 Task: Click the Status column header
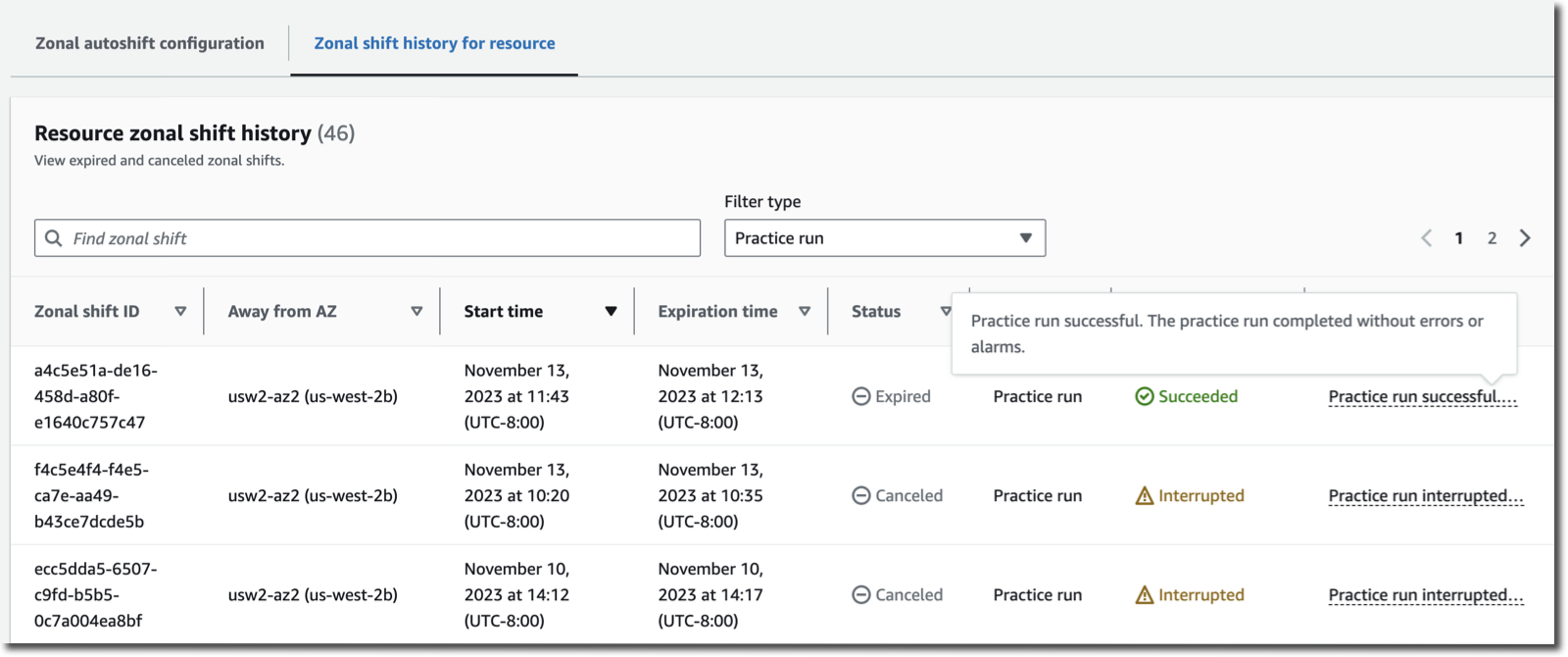point(876,312)
